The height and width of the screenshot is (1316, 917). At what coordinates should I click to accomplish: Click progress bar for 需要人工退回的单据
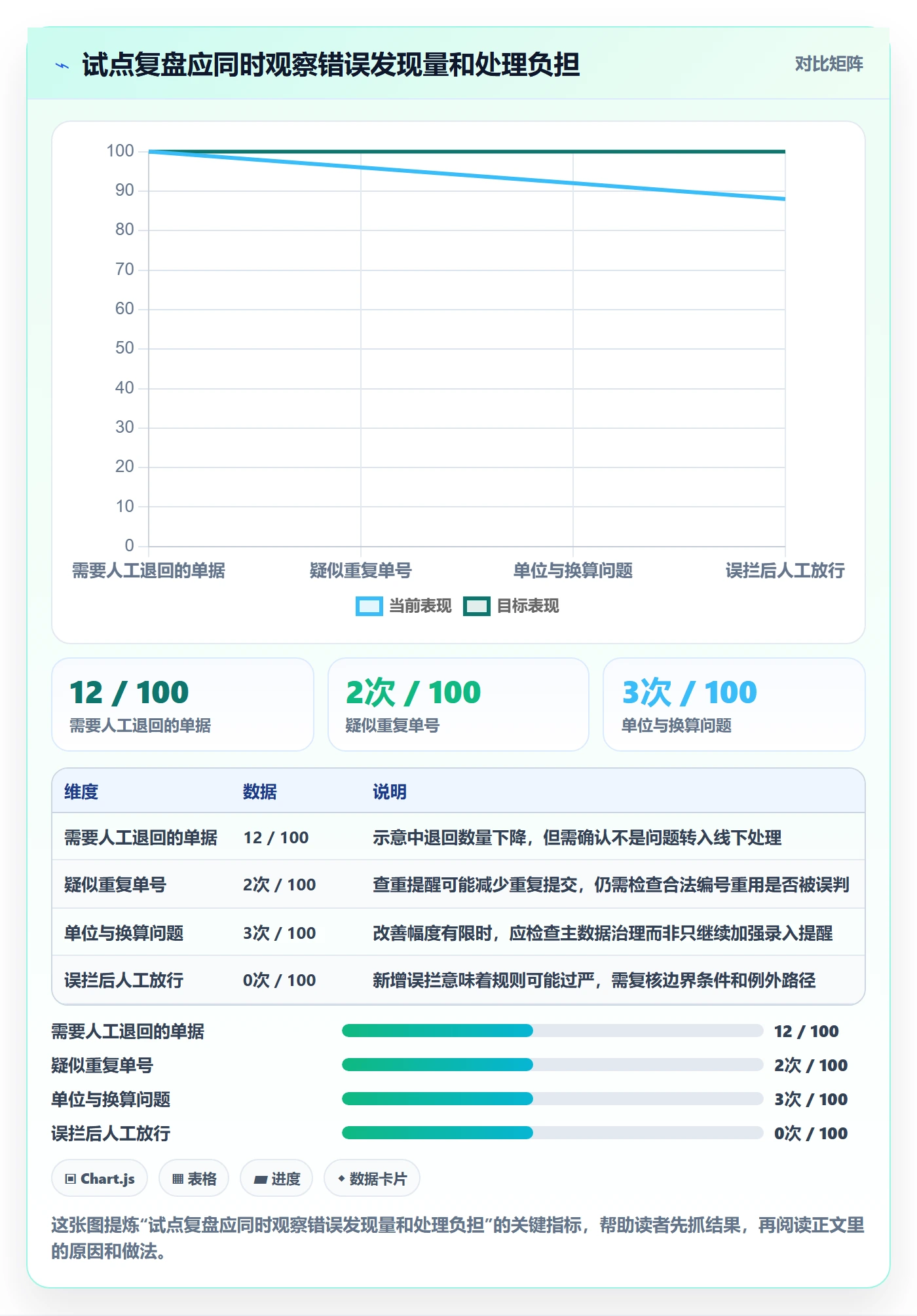(552, 1031)
